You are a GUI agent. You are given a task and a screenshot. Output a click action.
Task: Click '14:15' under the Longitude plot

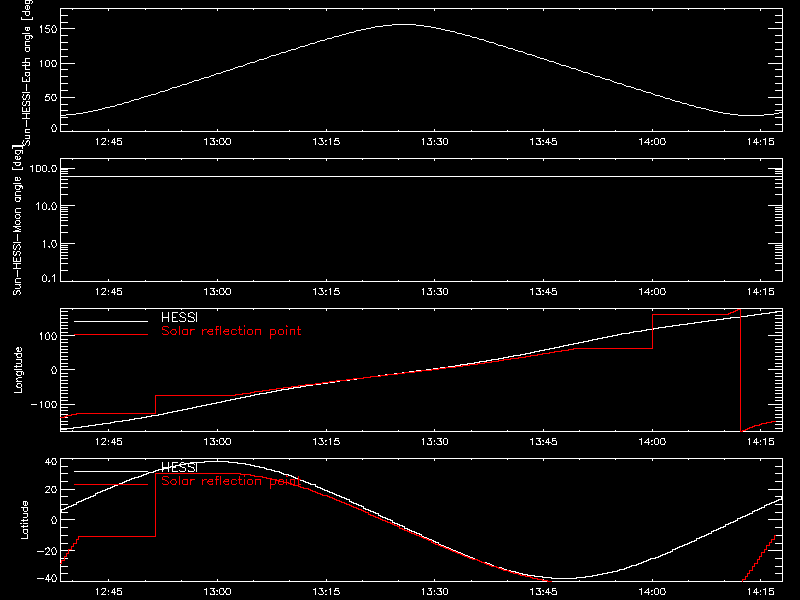761,442
